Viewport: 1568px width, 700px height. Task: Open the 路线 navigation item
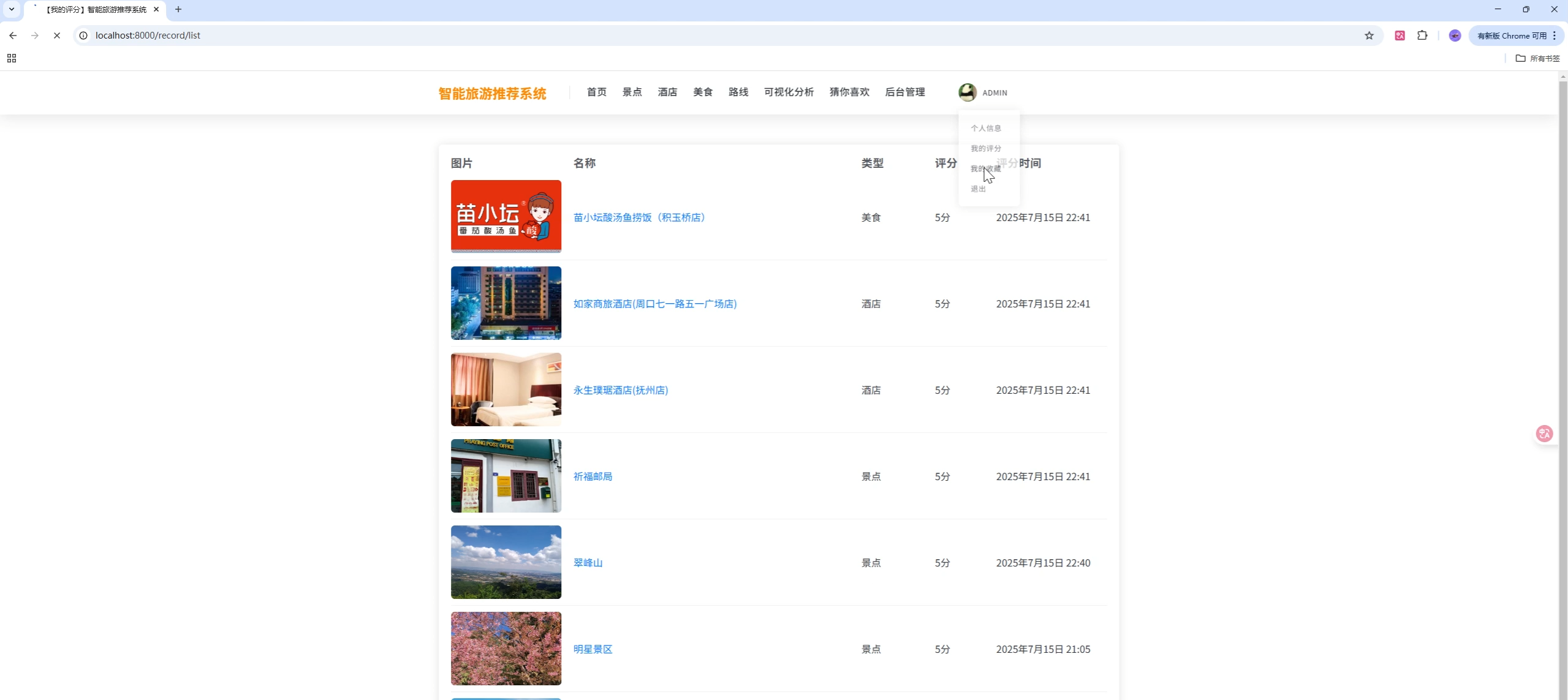[x=738, y=92]
